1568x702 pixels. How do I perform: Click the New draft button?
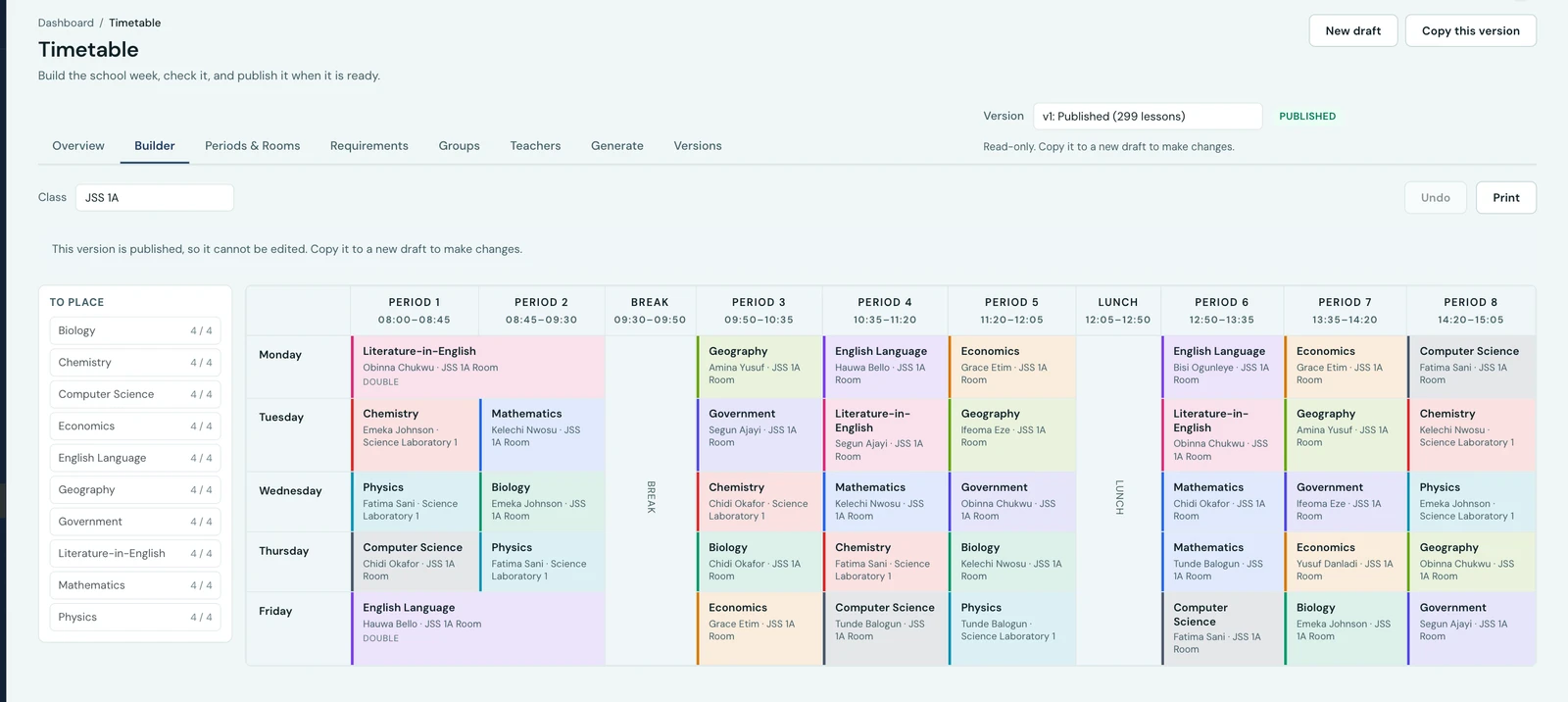[1353, 30]
